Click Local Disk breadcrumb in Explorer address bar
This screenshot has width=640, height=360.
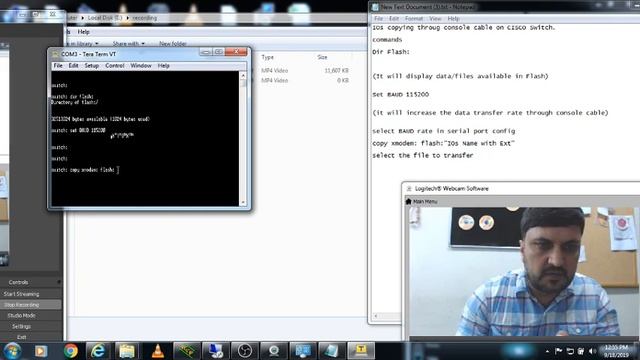tap(105, 18)
